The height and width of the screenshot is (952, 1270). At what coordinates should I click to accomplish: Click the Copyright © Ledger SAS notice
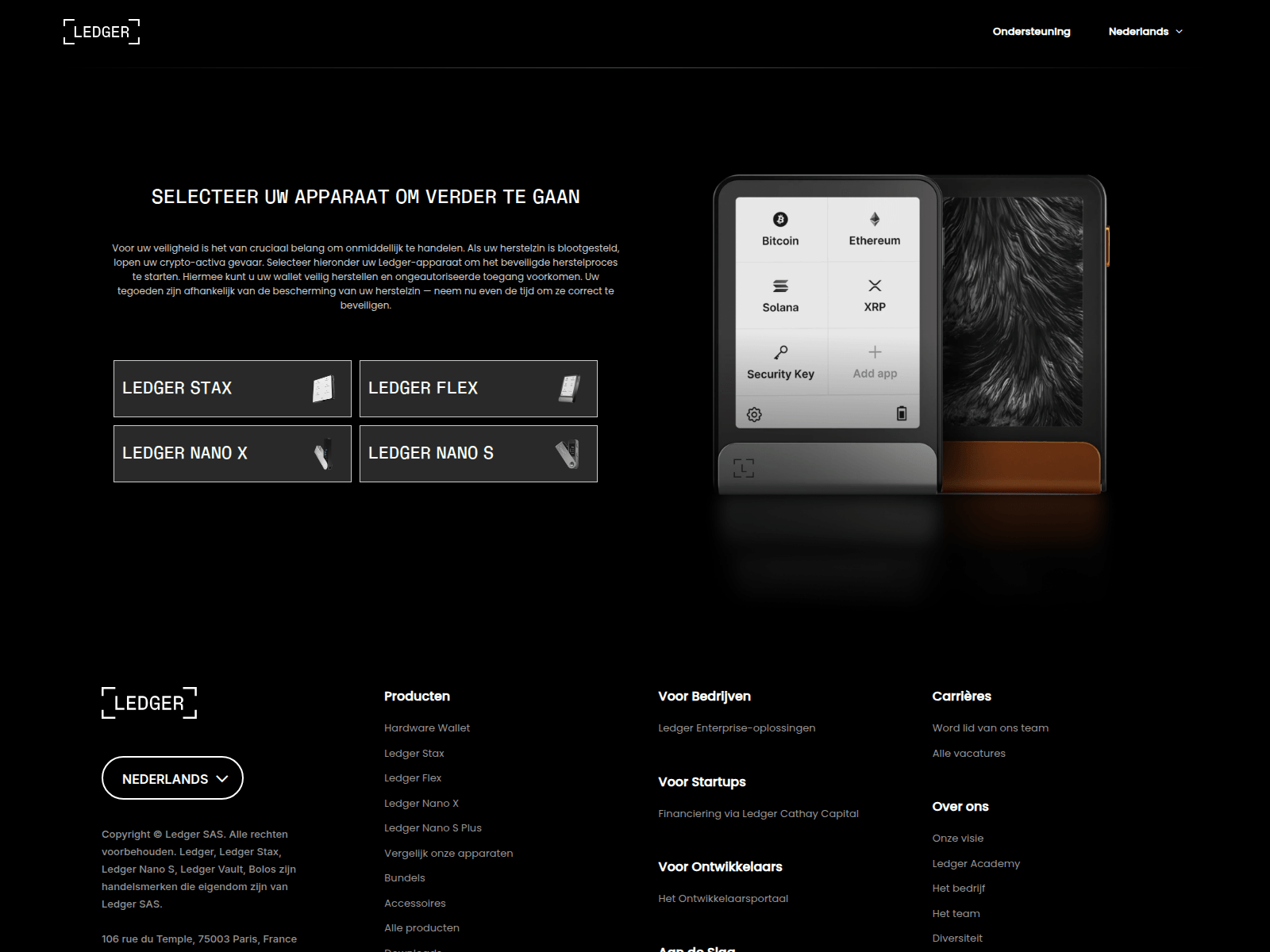[x=198, y=869]
